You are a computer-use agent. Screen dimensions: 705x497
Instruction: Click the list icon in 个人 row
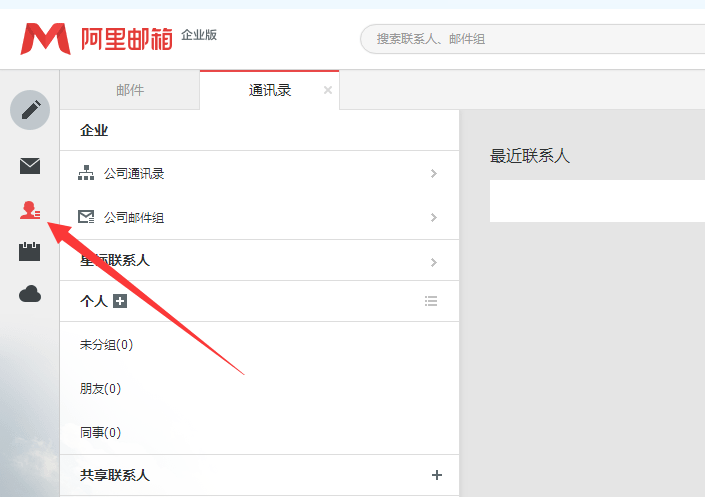pos(431,301)
